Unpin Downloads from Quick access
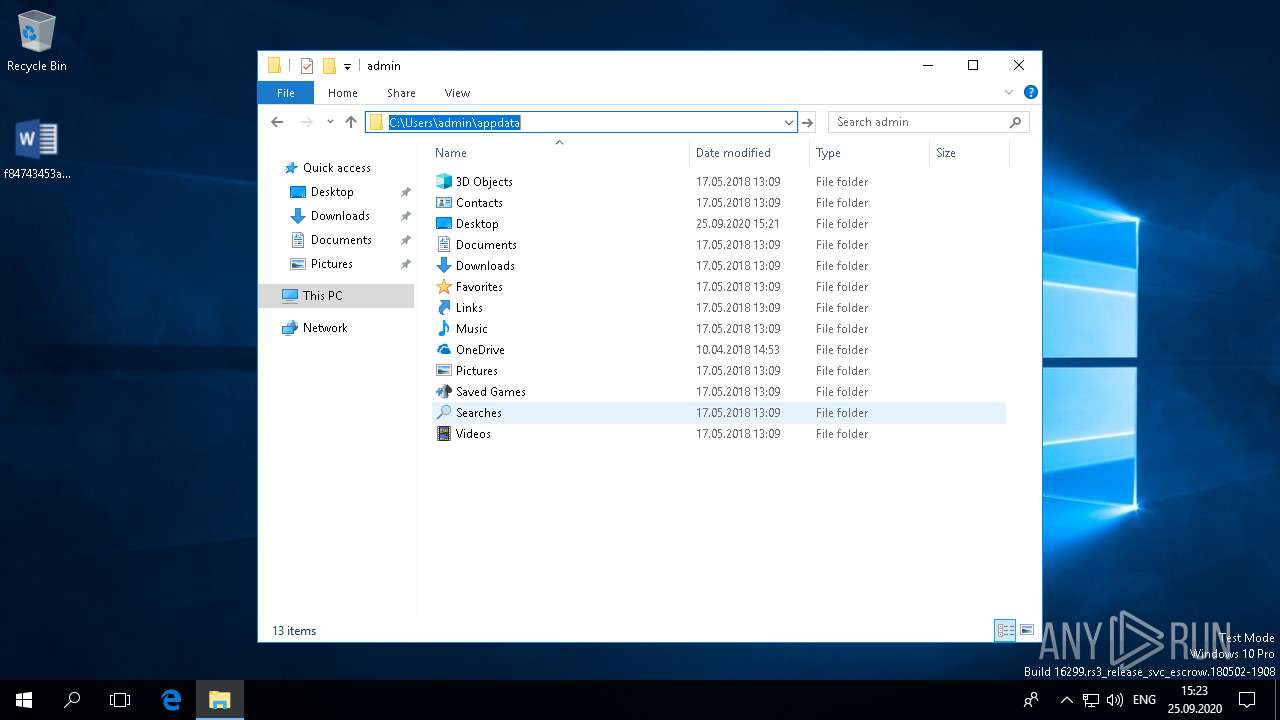This screenshot has width=1280, height=720. (x=405, y=216)
